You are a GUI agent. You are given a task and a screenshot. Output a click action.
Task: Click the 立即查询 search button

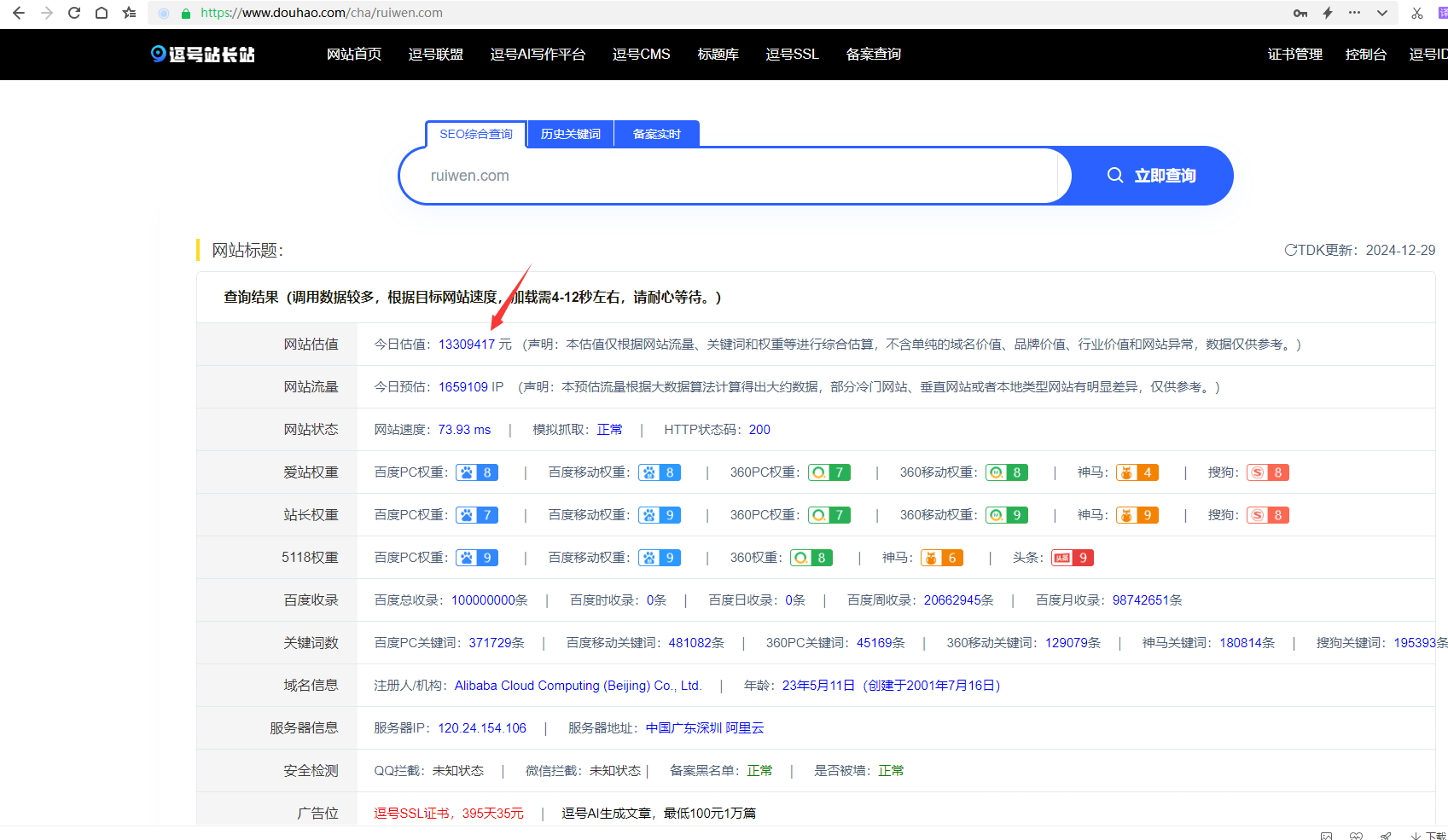click(x=1151, y=176)
